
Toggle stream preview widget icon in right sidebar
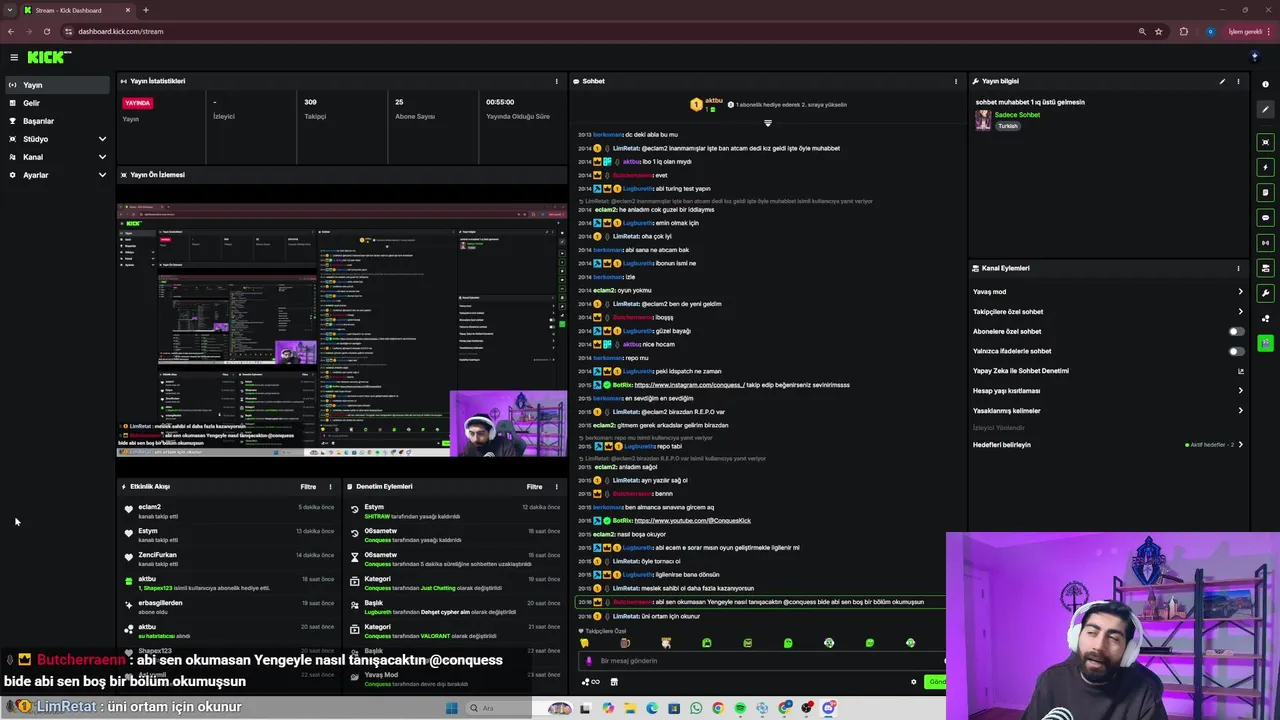pos(1265,142)
